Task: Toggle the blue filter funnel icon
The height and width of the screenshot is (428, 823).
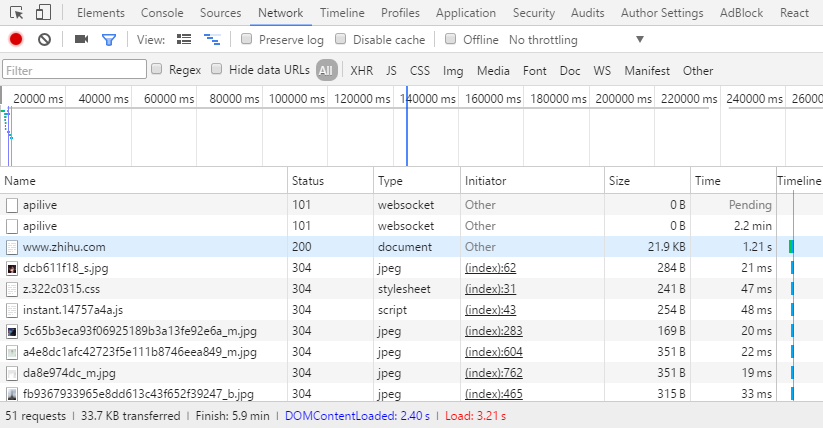Action: point(108,39)
